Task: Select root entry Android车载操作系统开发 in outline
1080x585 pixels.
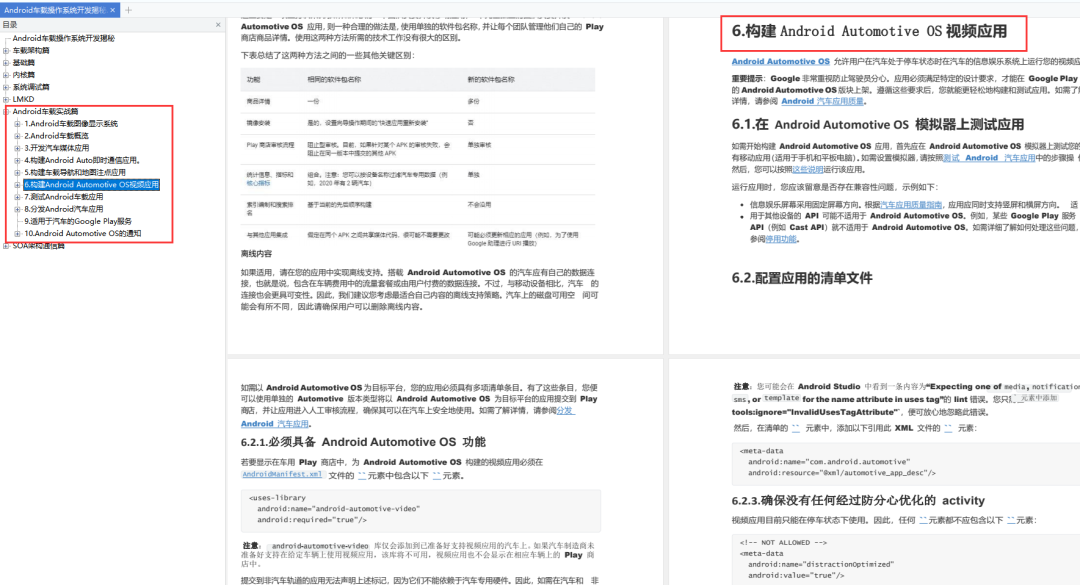Action: [63, 39]
